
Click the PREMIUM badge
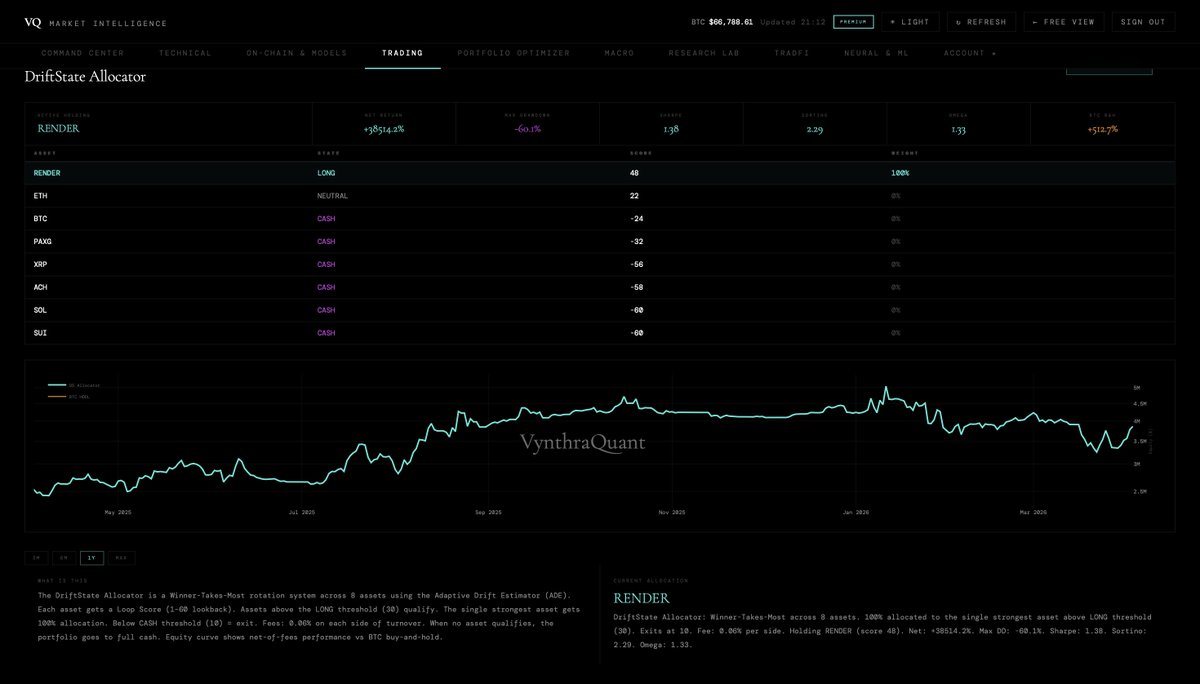[x=853, y=22]
